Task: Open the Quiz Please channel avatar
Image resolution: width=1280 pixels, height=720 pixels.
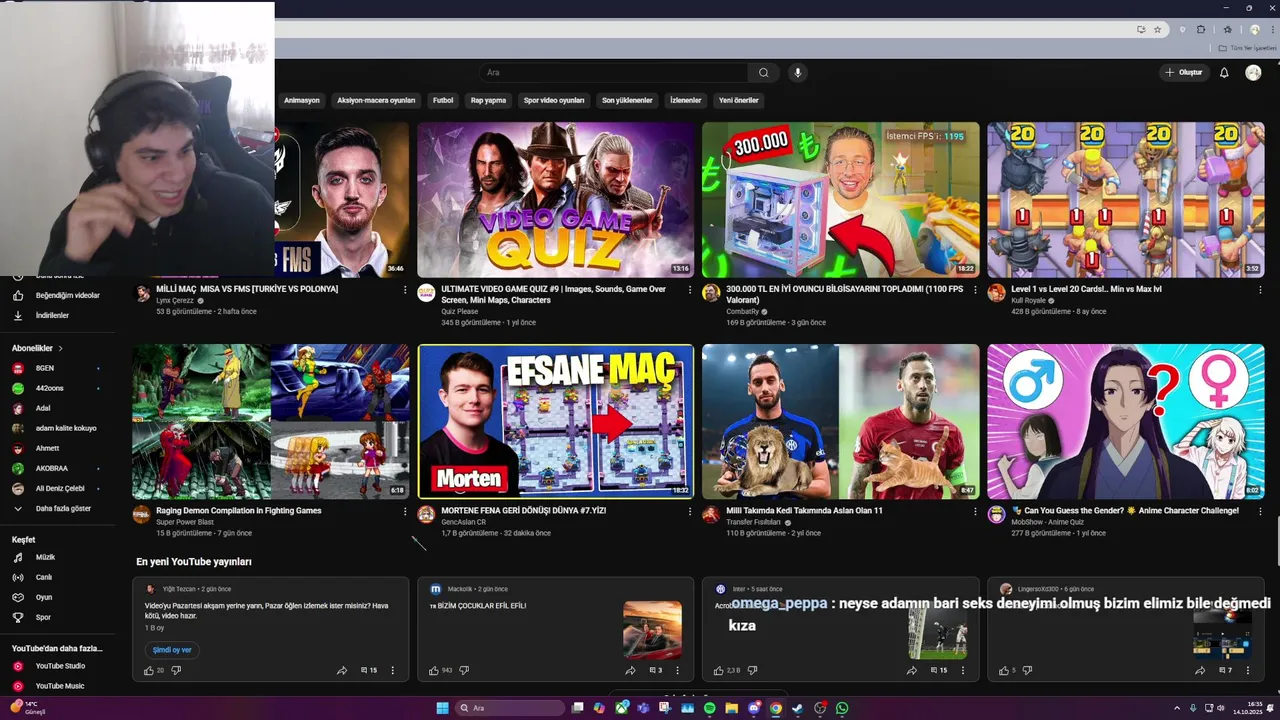Action: pos(426,292)
